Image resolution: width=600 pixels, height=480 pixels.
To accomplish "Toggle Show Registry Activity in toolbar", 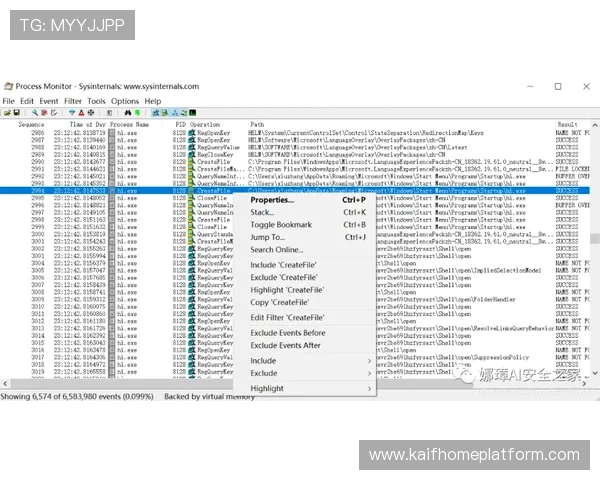I will point(156,113).
